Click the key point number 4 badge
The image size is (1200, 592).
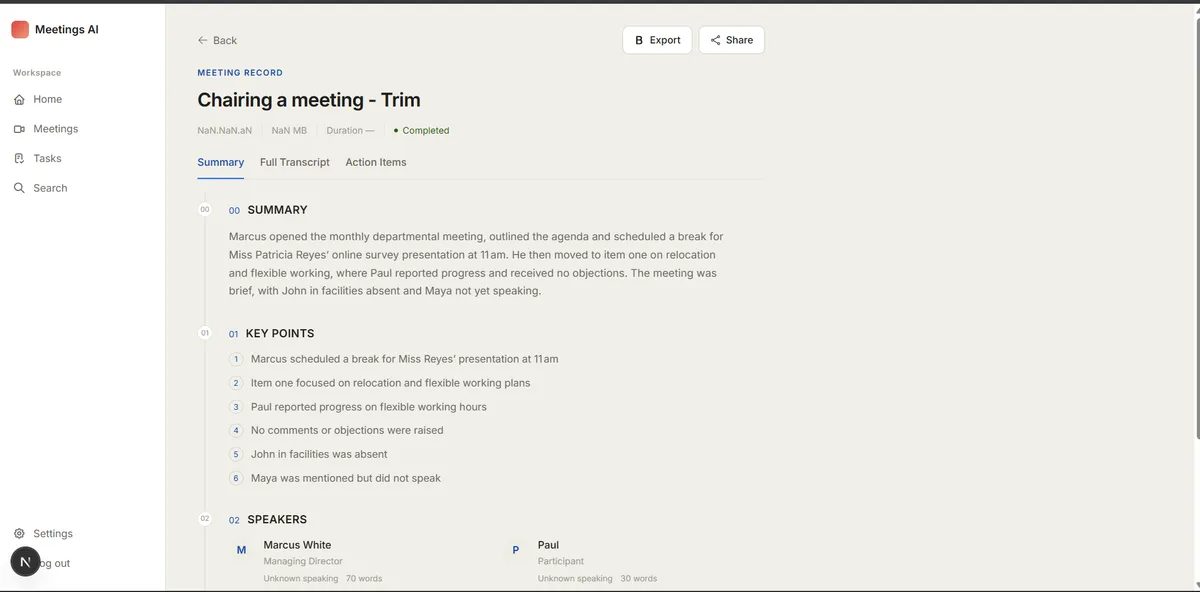[x=236, y=430]
